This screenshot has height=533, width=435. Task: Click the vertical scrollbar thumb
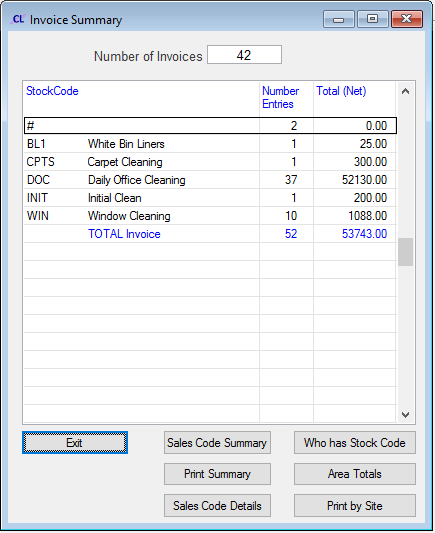pyautogui.click(x=405, y=252)
